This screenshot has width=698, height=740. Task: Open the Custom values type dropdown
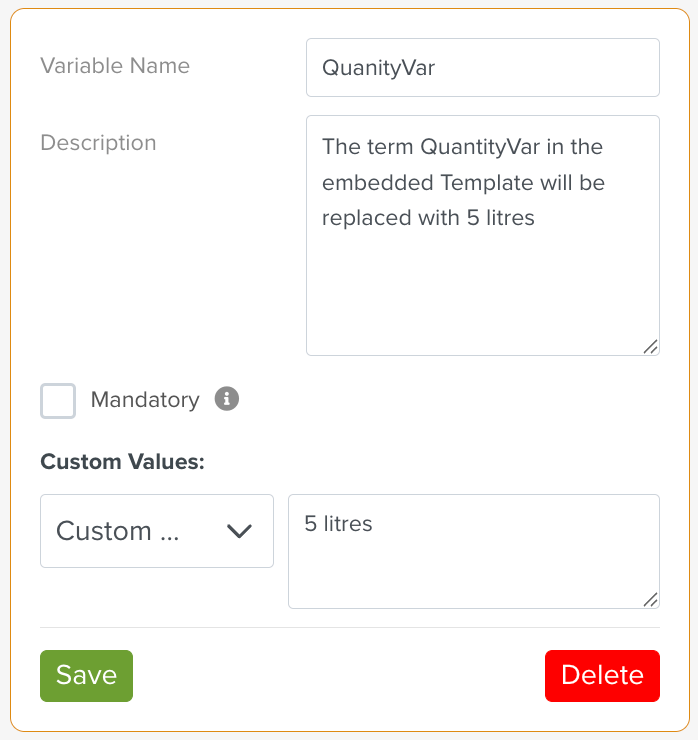[156, 531]
